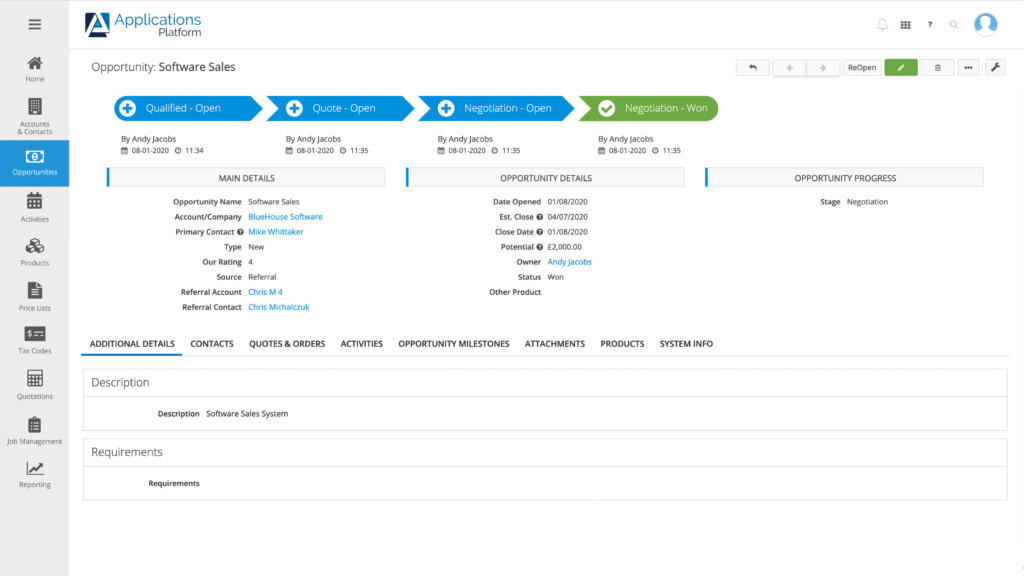
Task: Open Tax Codes in the sidebar
Action: click(34, 340)
